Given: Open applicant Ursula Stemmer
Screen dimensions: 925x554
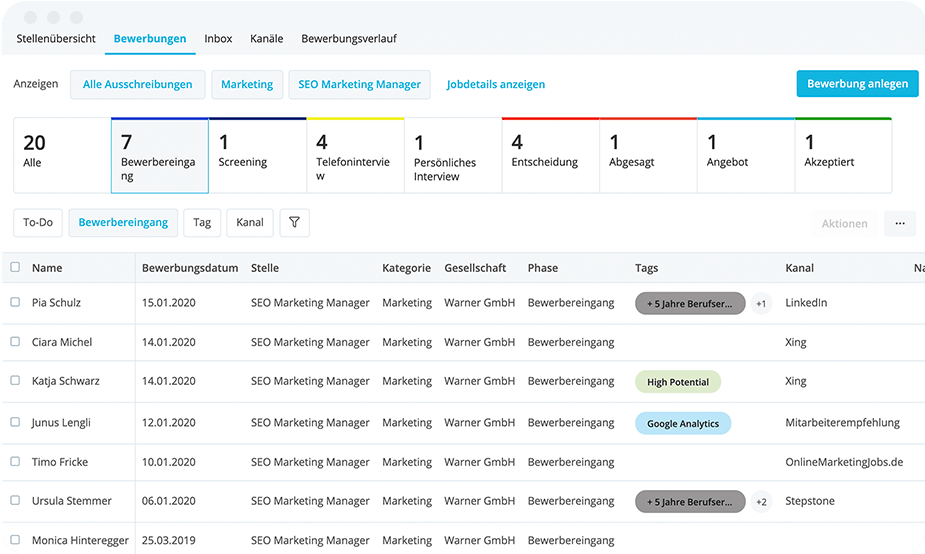Looking at the screenshot, I should pos(71,501).
